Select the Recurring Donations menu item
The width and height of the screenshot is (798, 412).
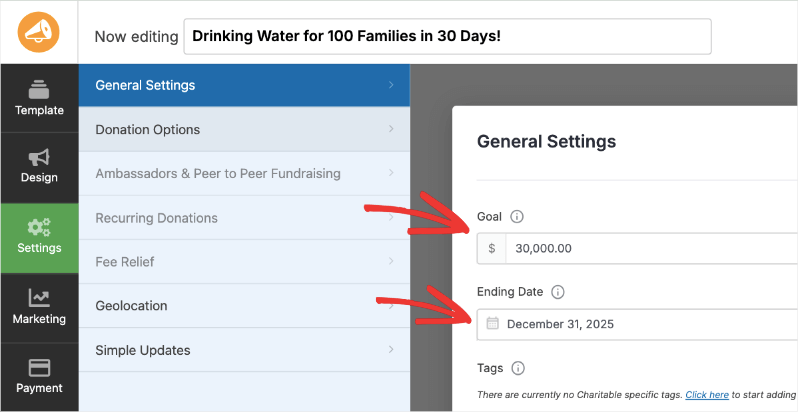[156, 217]
